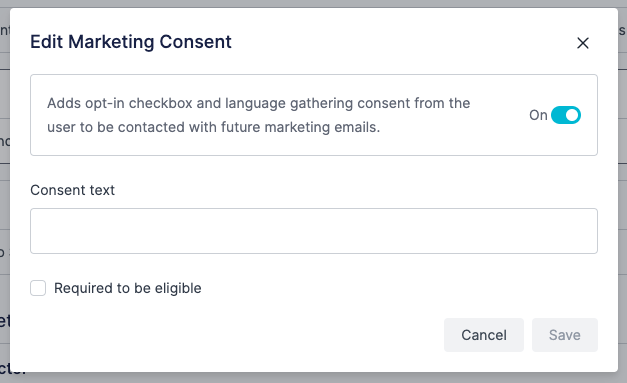The width and height of the screenshot is (627, 383).
Task: Click the white knob of the On switch
Action: point(572,115)
